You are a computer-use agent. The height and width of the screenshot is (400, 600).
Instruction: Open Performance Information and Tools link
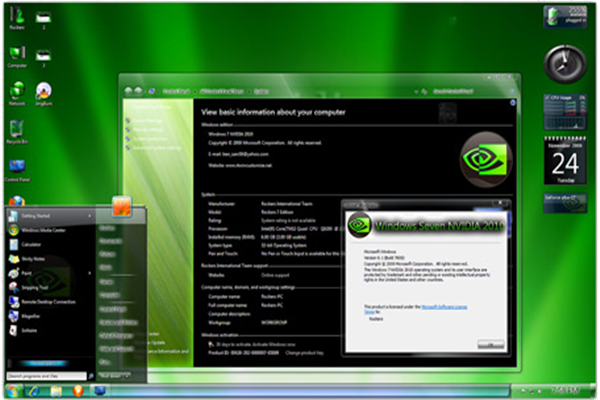click(x=166, y=351)
